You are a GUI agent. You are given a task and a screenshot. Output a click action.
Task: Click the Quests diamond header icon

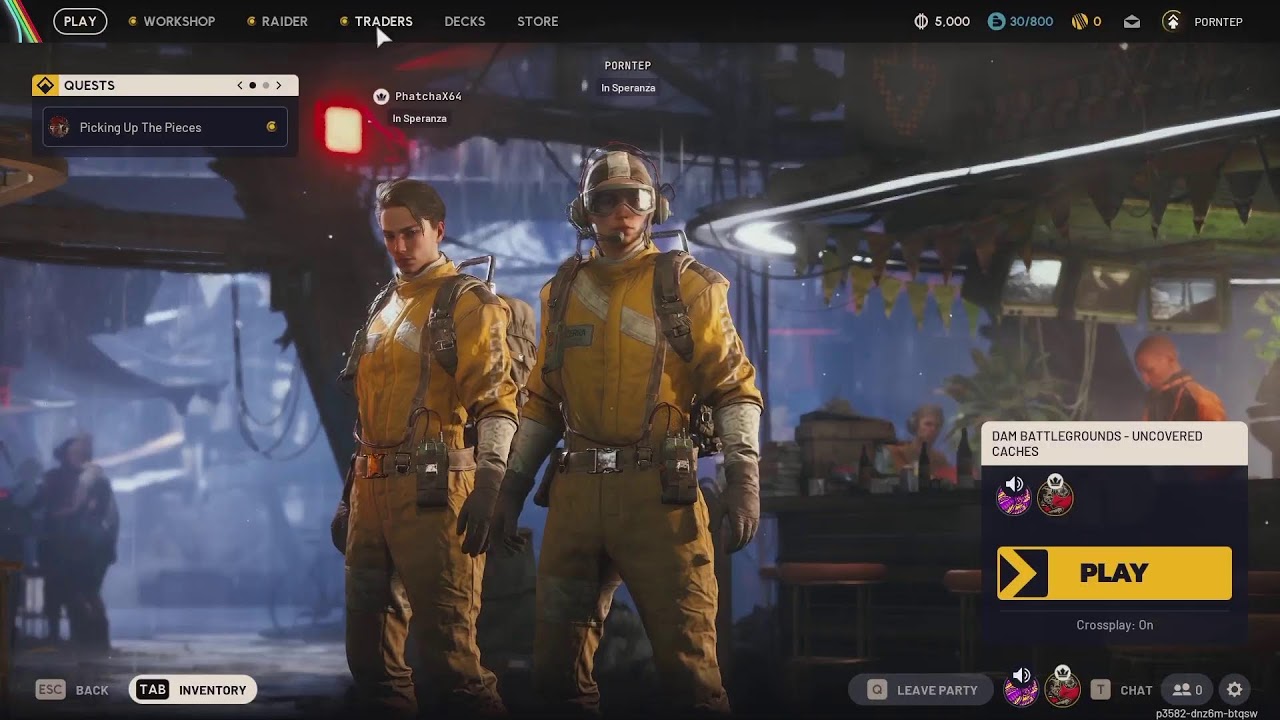point(45,85)
